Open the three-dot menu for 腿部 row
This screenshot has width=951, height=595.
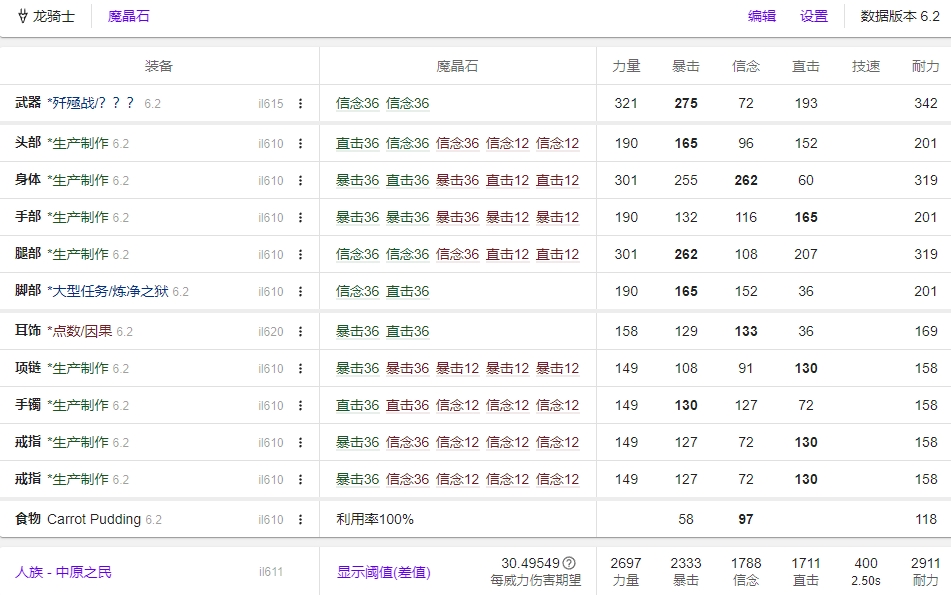click(300, 255)
